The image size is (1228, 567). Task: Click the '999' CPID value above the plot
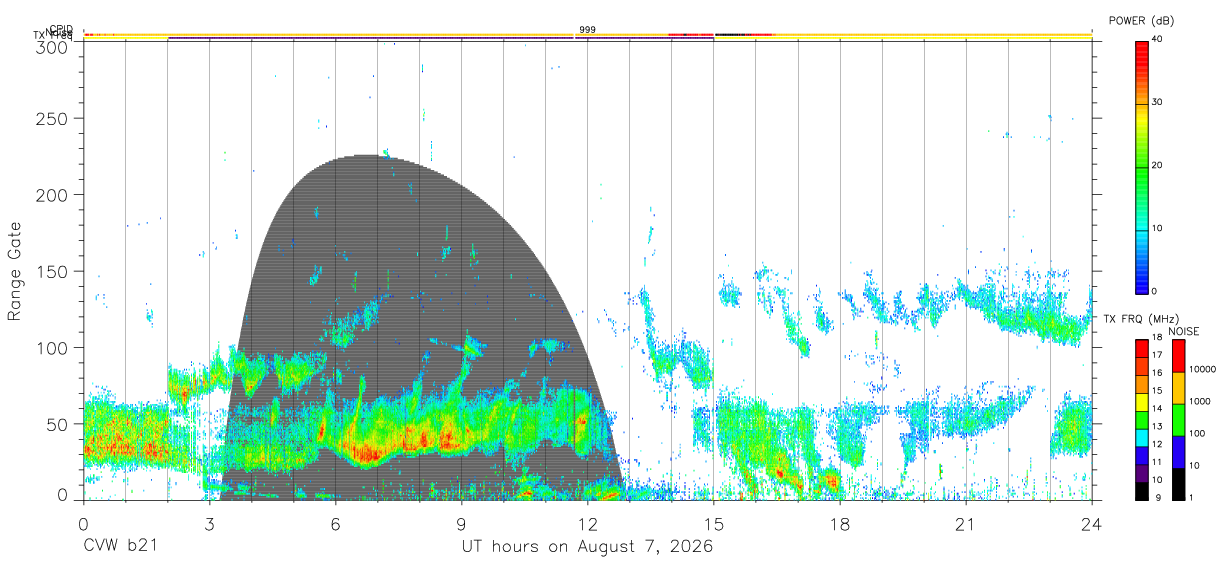click(587, 30)
